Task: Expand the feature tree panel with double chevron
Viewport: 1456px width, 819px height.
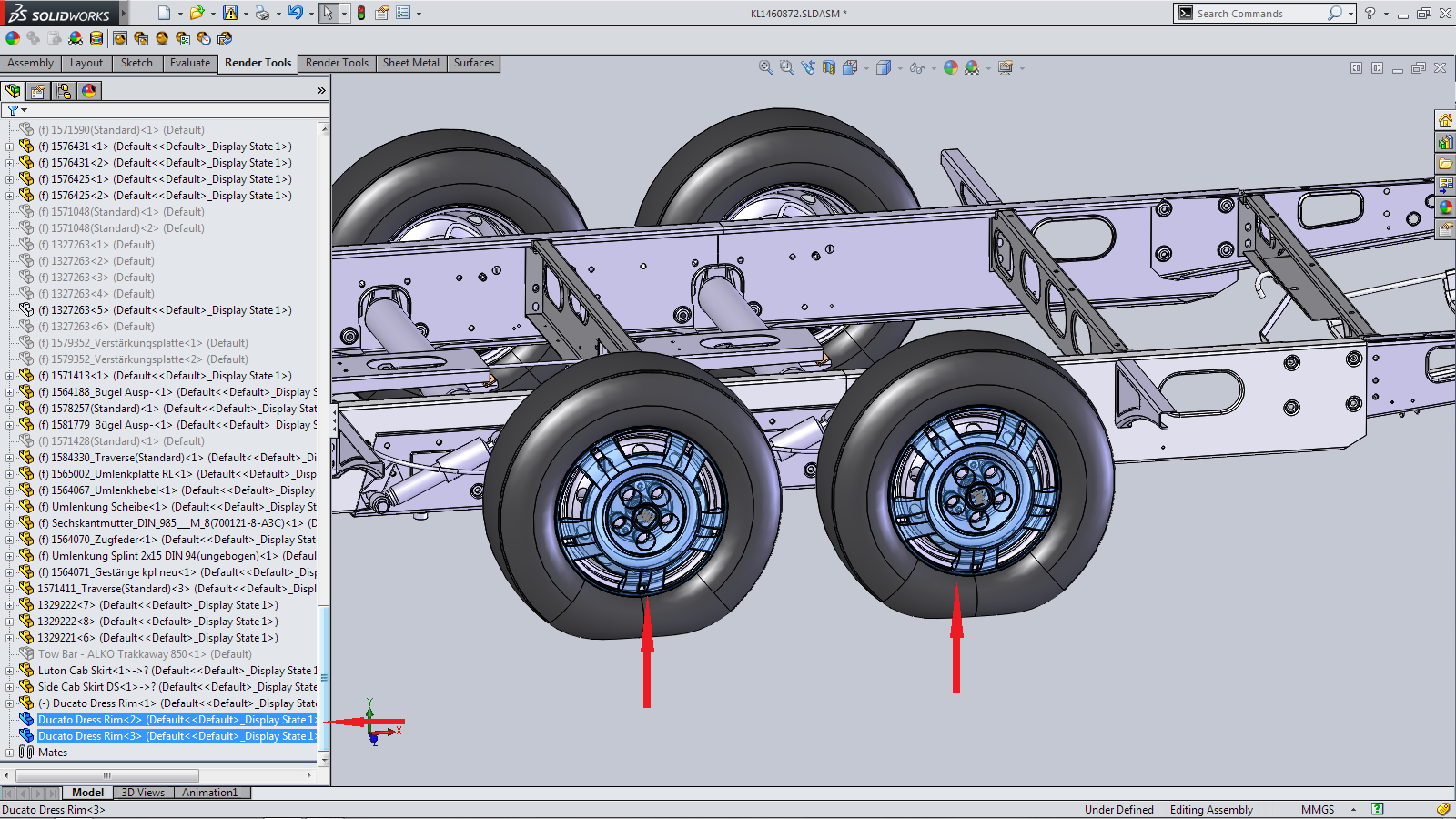Action: (321, 91)
